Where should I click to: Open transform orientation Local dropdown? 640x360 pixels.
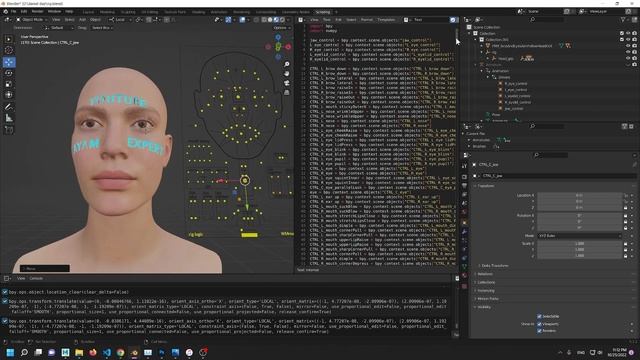tap(119, 20)
